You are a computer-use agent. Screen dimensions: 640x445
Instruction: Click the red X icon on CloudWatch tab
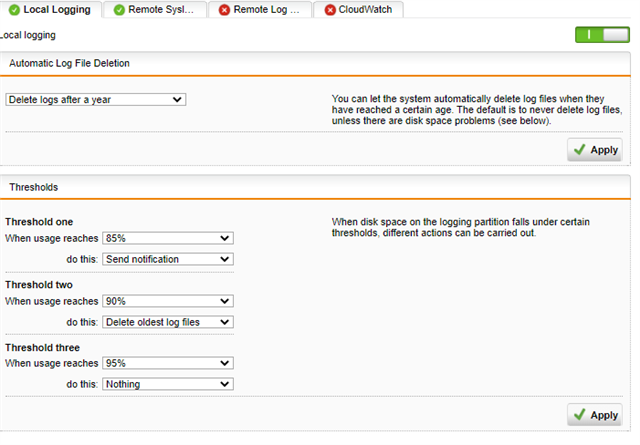pyautogui.click(x=330, y=10)
